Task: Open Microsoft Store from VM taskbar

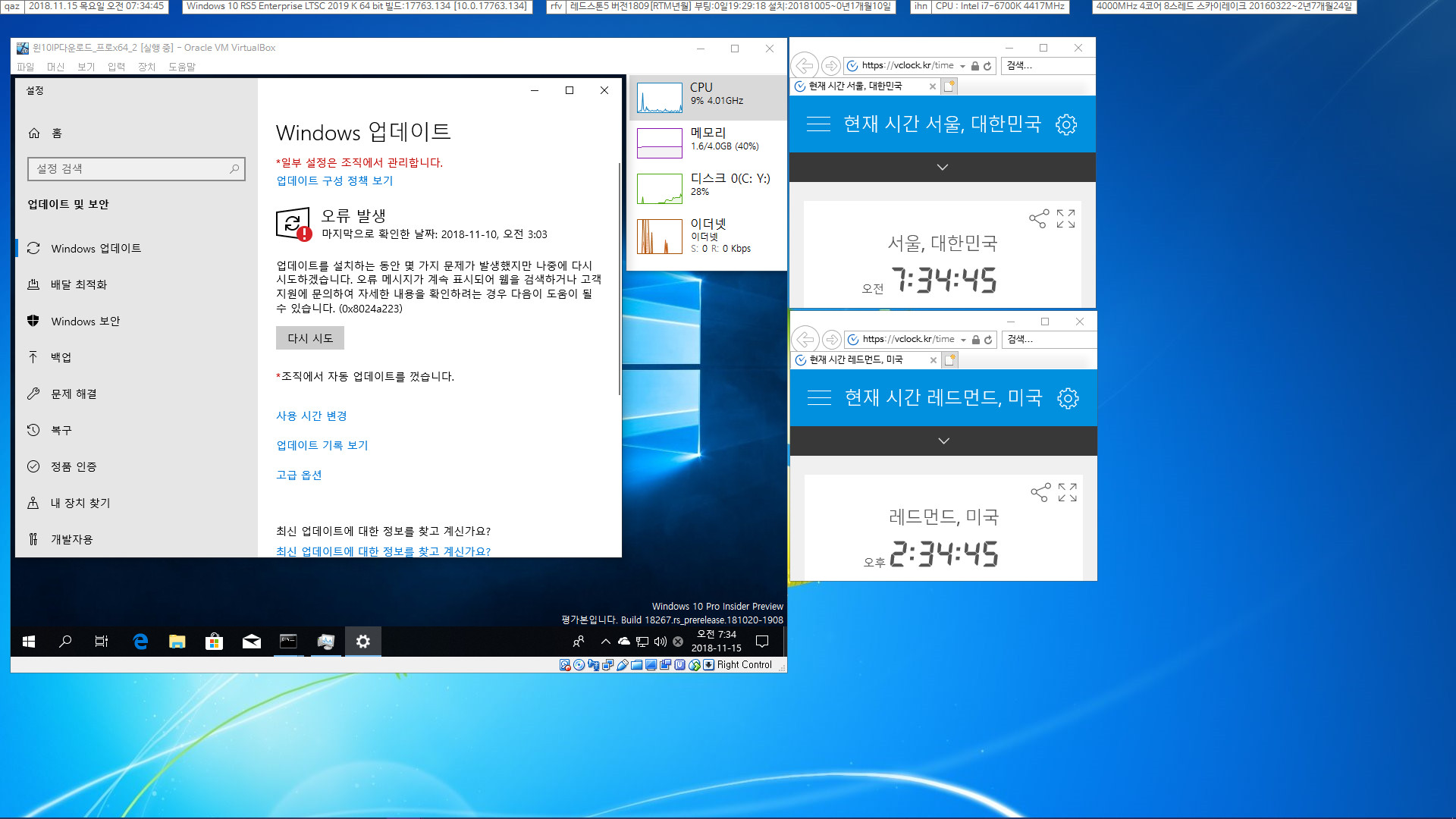Action: (x=215, y=642)
